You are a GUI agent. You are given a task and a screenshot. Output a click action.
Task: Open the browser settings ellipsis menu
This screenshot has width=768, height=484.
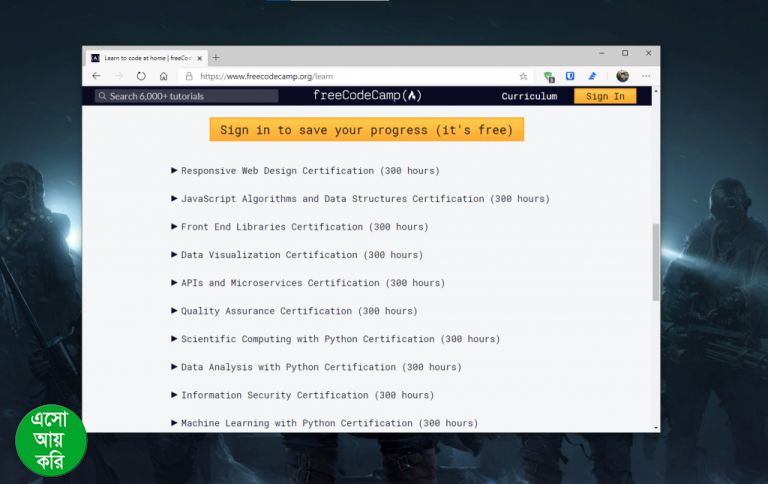[x=646, y=76]
